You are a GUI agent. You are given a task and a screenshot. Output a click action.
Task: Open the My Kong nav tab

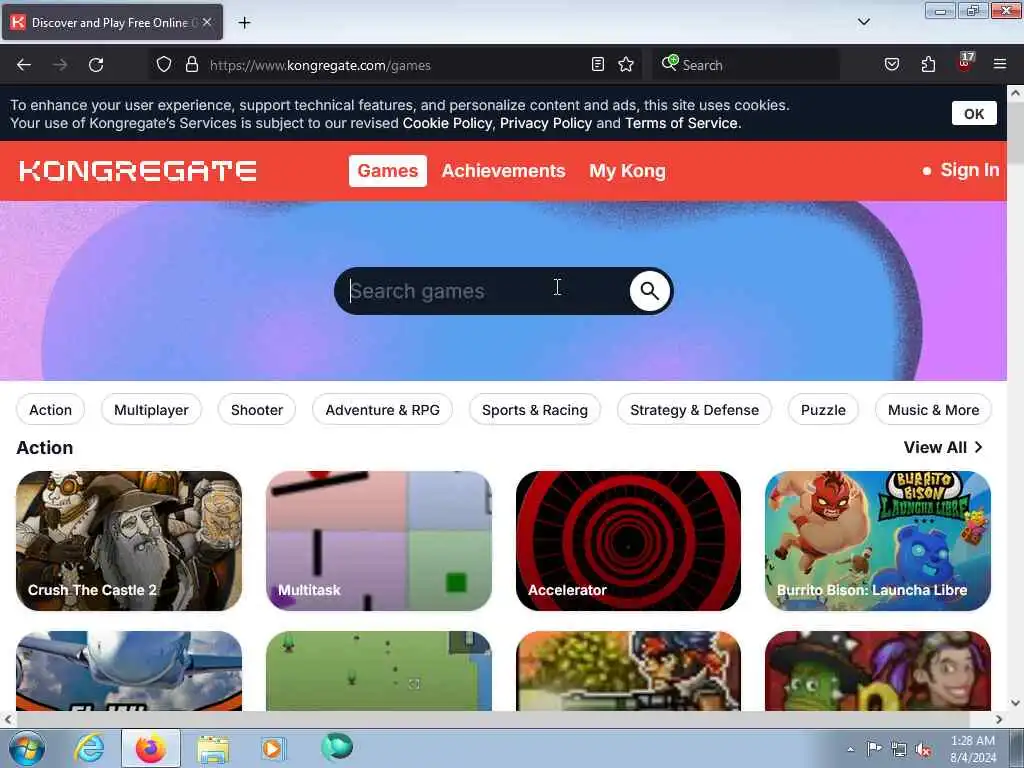tap(627, 171)
